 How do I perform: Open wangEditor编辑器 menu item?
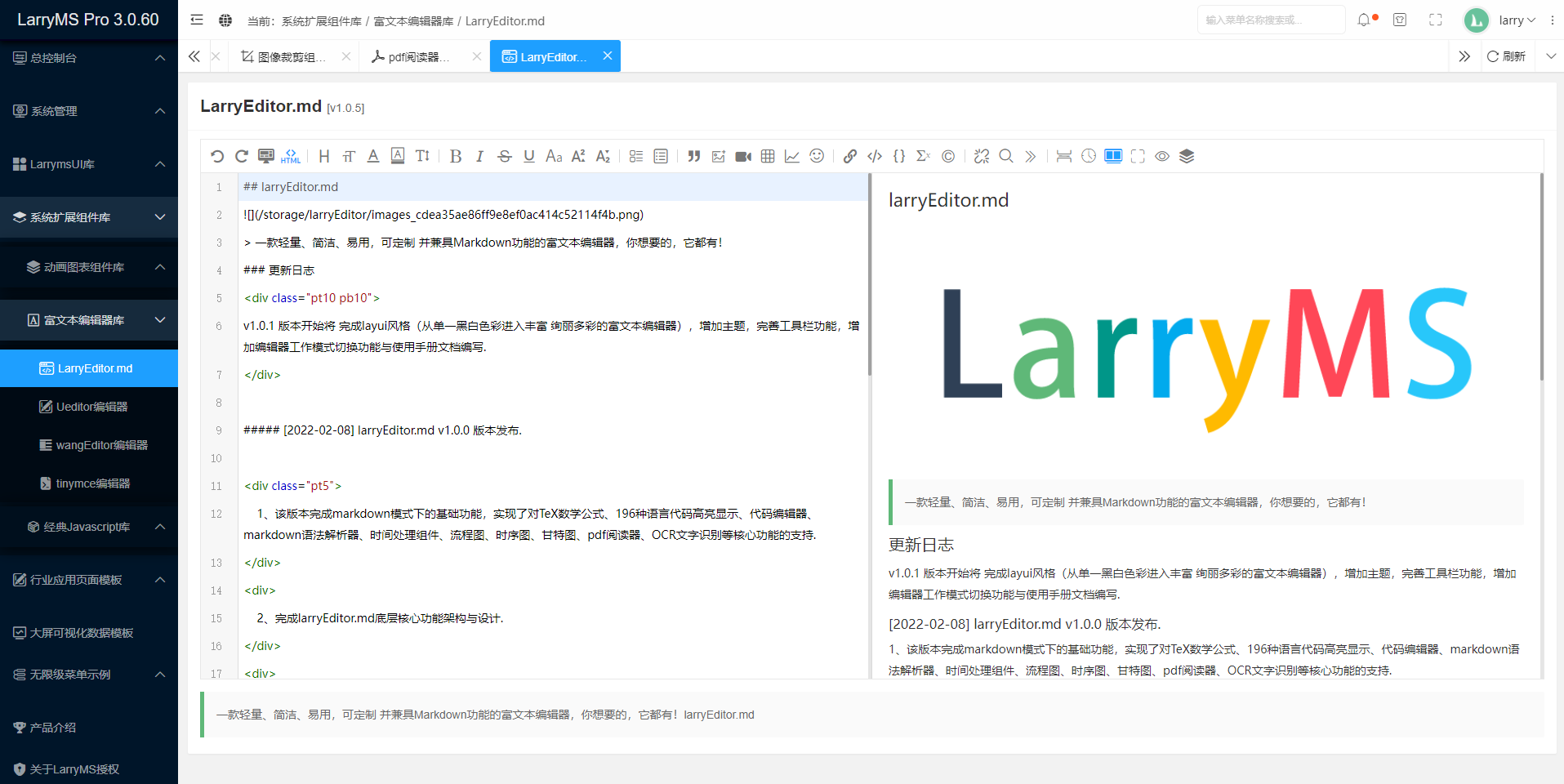(x=89, y=445)
